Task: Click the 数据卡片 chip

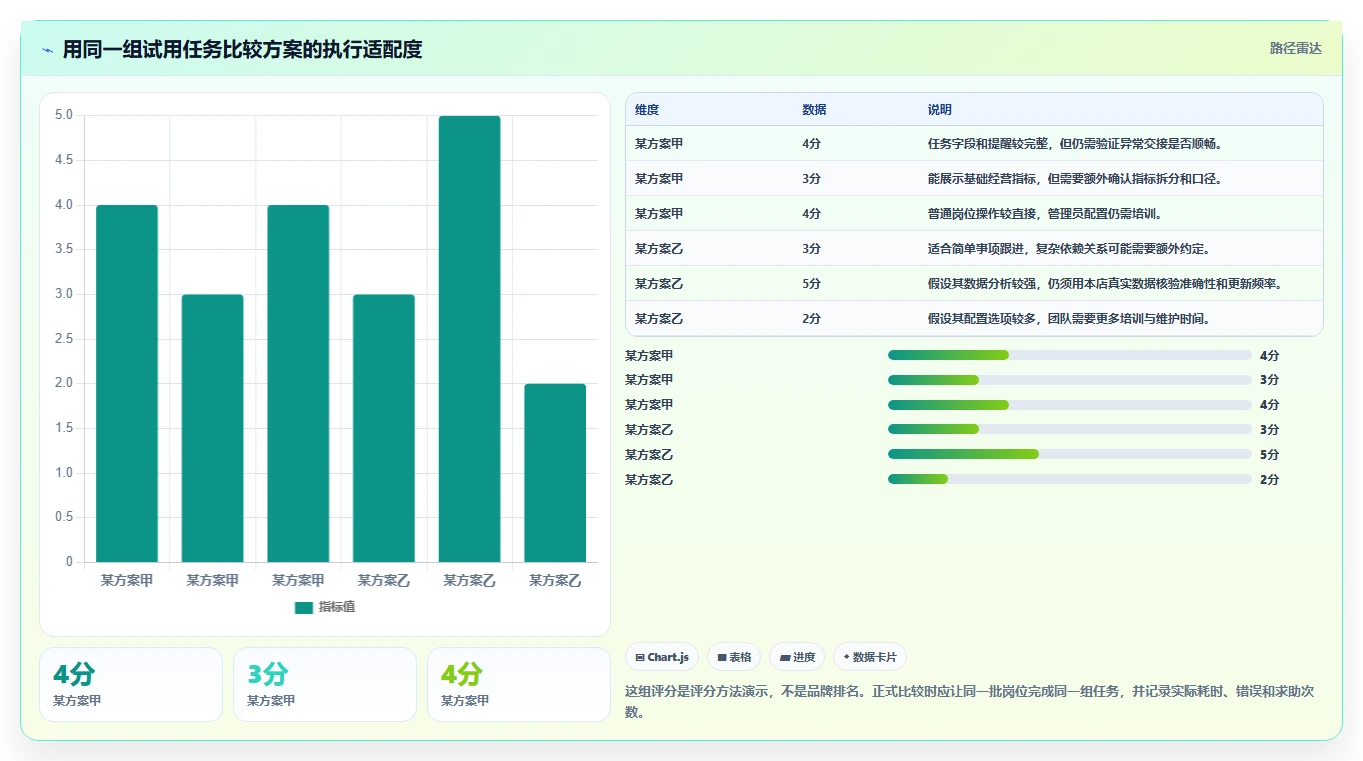Action: 870,657
